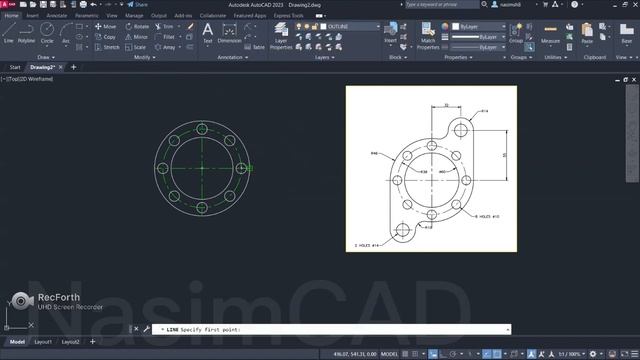Toggle annotation visibility in status bar
Image resolution: width=640 pixels, height=360 pixels.
point(531,354)
